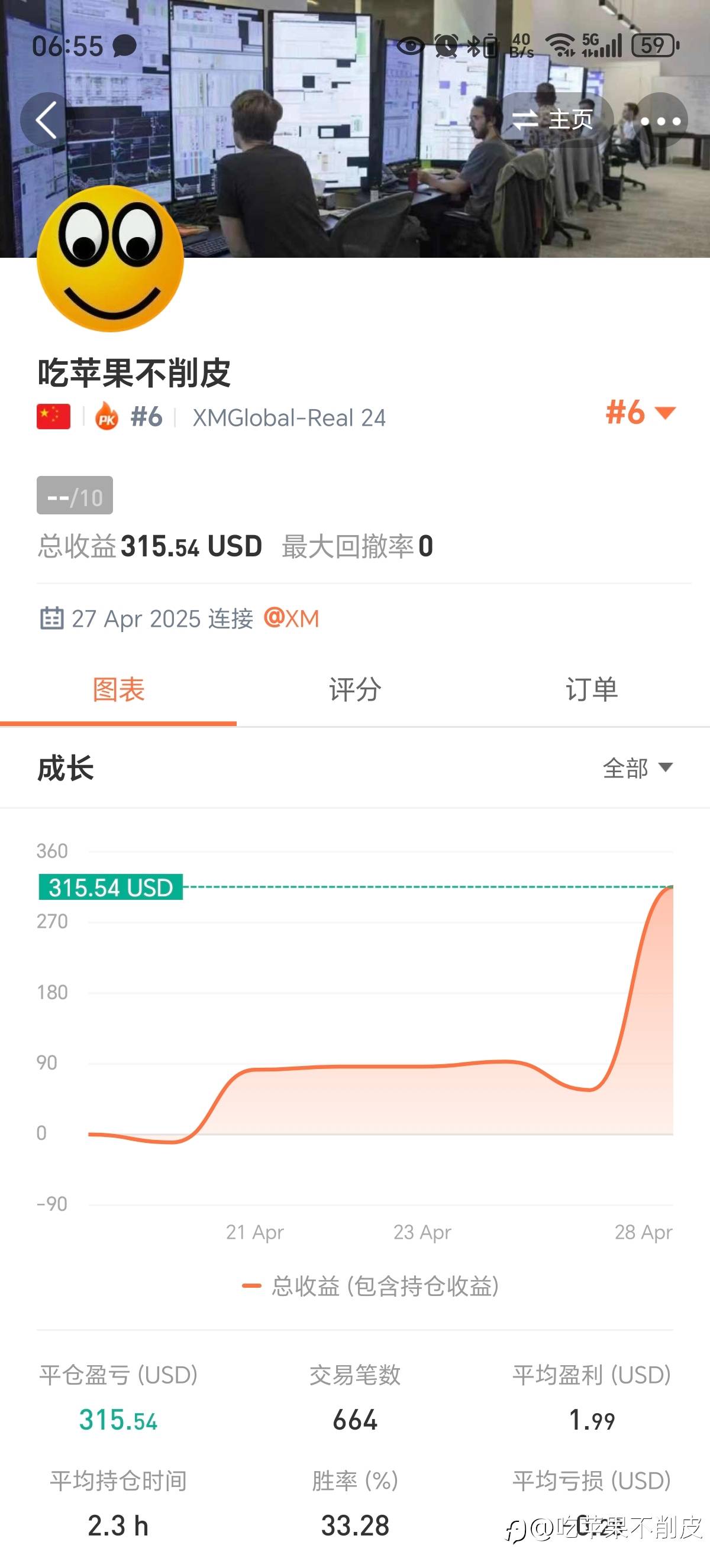
Task: Switch to the 评分 tab
Action: coord(355,690)
